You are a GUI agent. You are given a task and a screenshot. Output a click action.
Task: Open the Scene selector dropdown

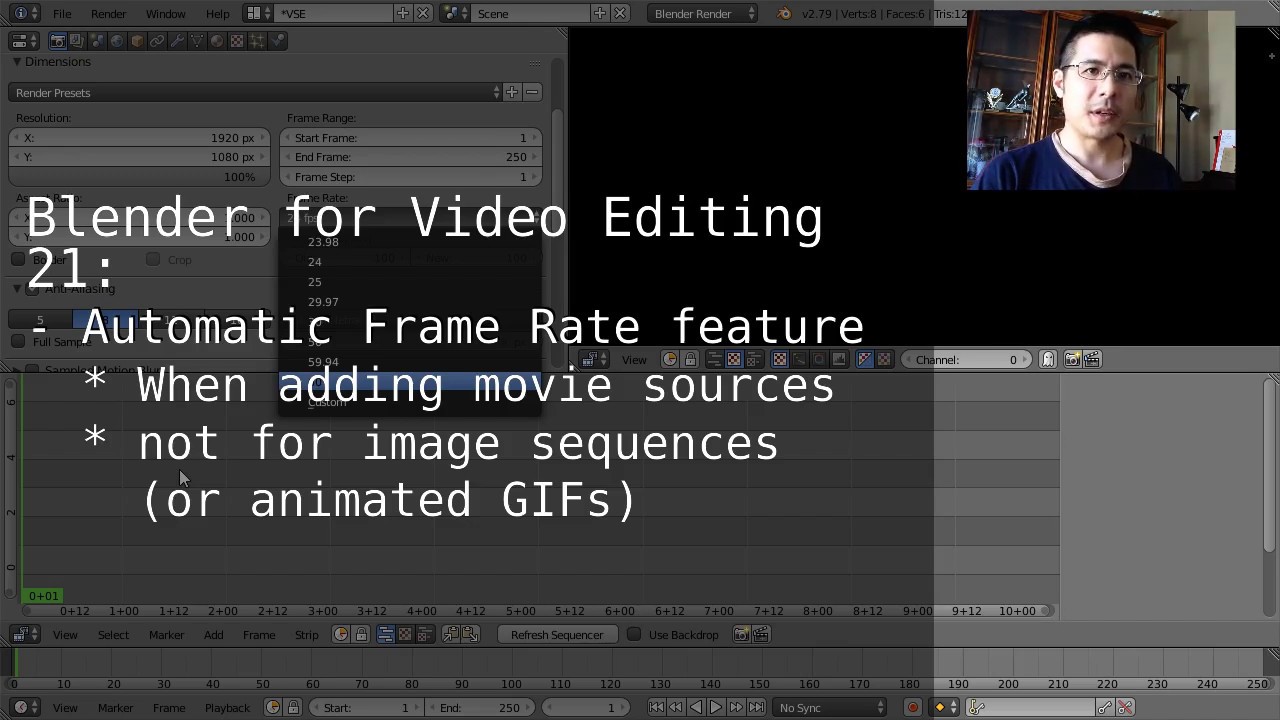455,13
